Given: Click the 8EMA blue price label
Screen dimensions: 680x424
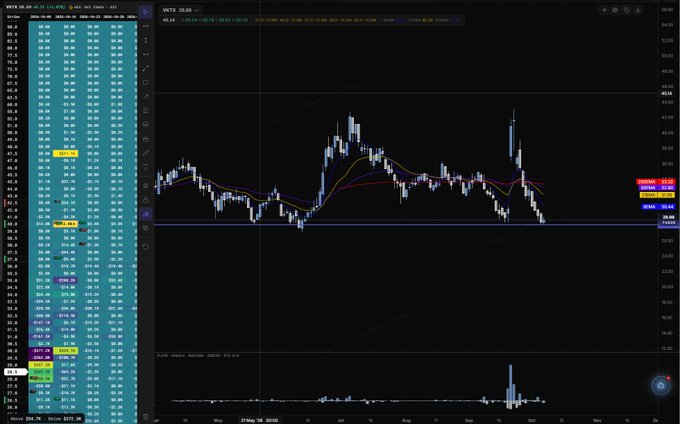Looking at the screenshot, I should (x=658, y=207).
